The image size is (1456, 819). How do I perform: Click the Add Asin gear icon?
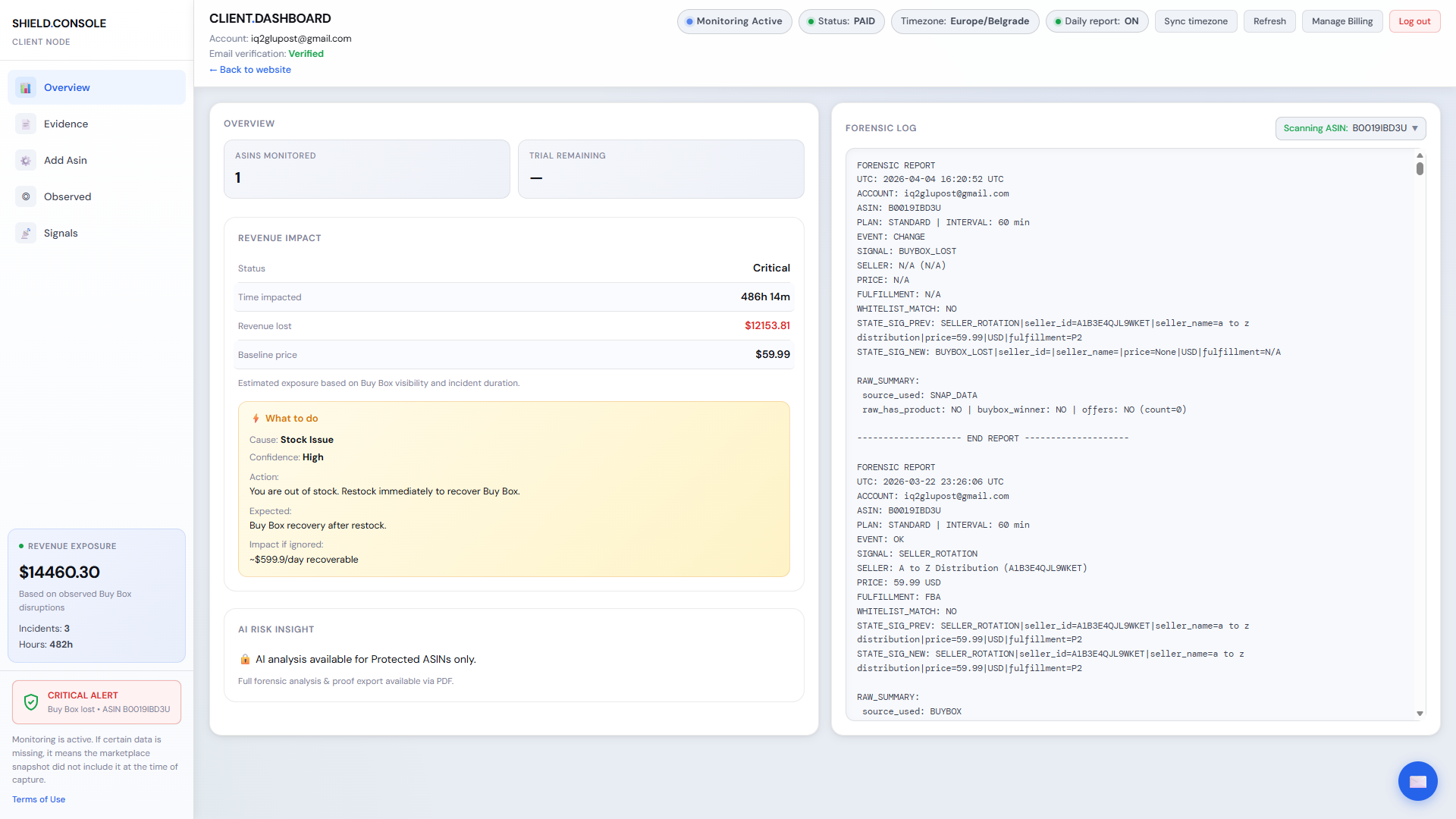pyautogui.click(x=26, y=161)
